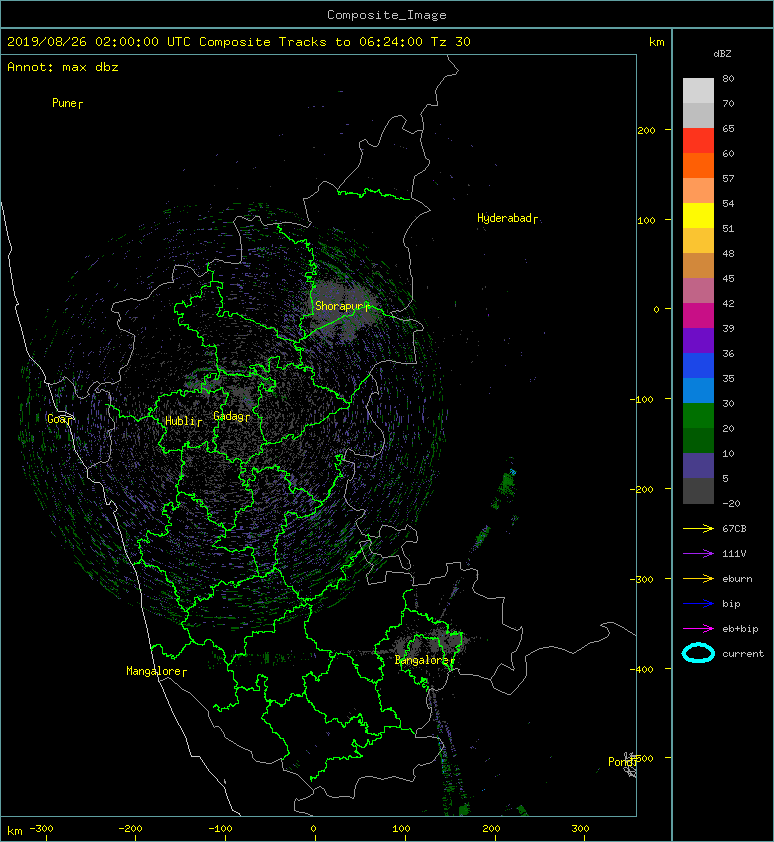774x842 pixels.
Task: Click the 'dBZ' colorbar heading
Action: (722, 54)
